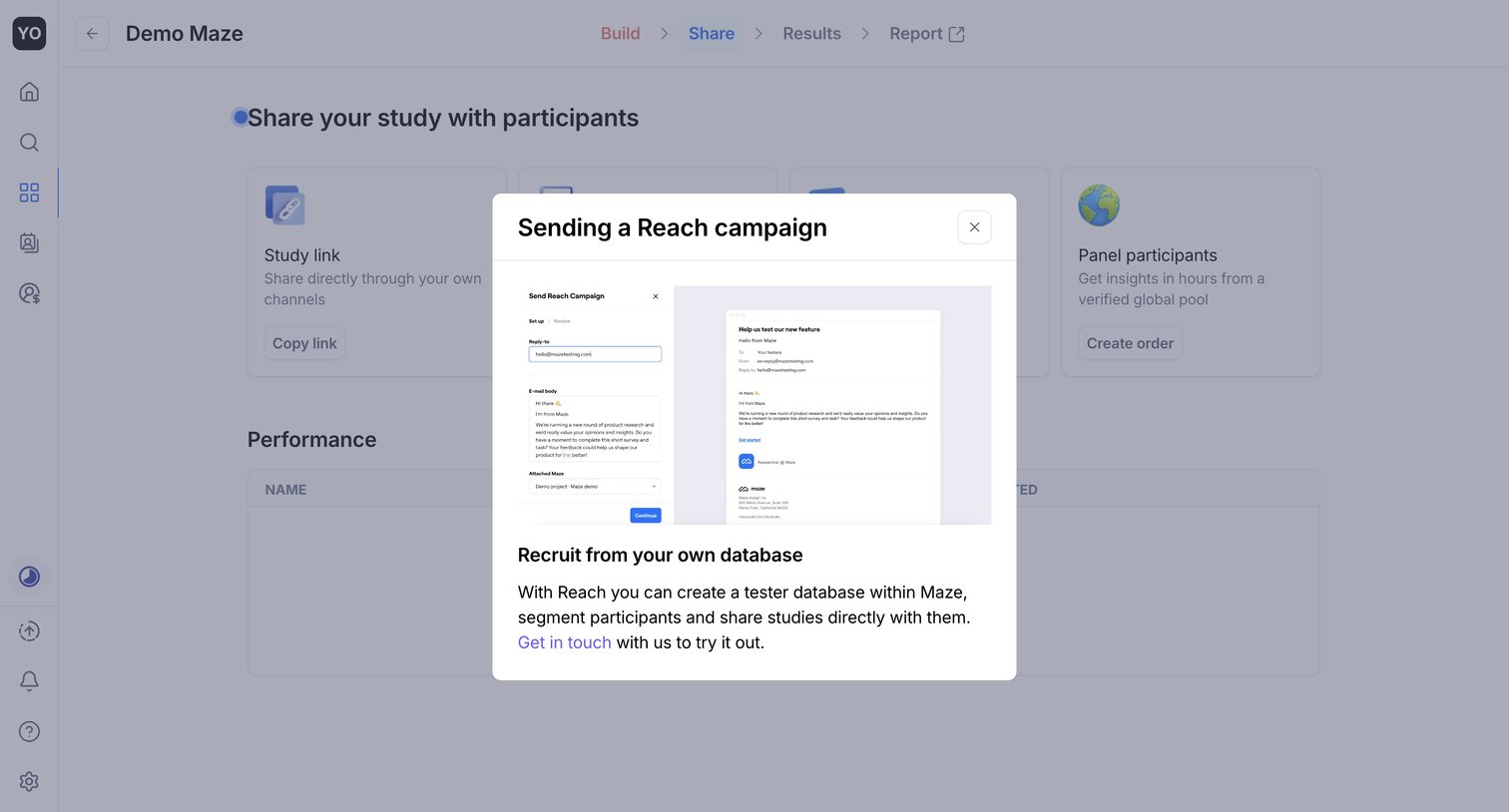Click the Performance heading

pyautogui.click(x=311, y=439)
